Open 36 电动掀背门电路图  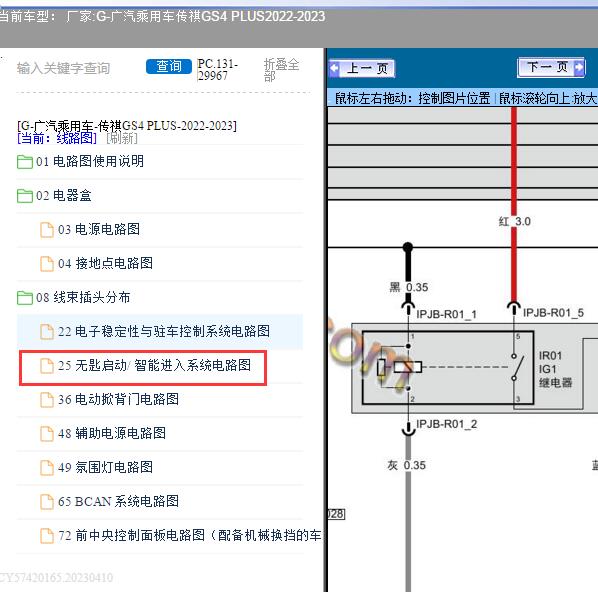[118, 399]
